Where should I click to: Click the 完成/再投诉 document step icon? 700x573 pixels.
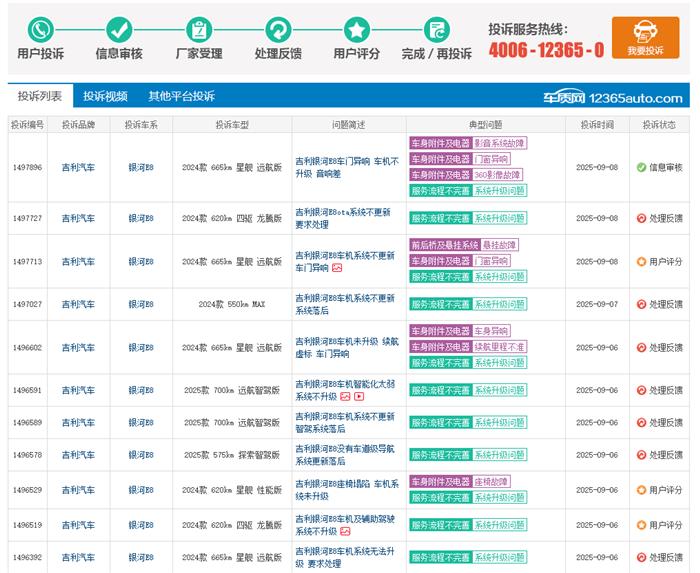[436, 29]
